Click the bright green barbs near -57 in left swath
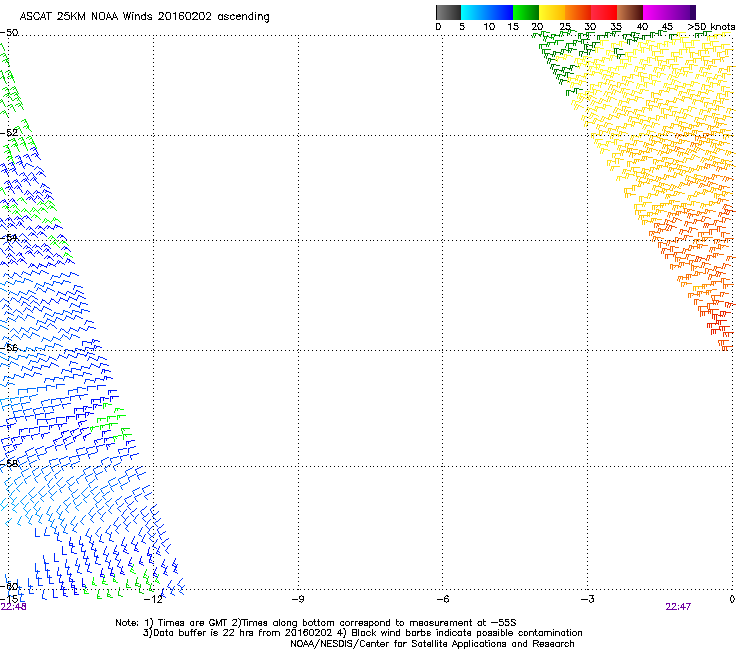This screenshot has height=650, width=740. click(x=109, y=422)
